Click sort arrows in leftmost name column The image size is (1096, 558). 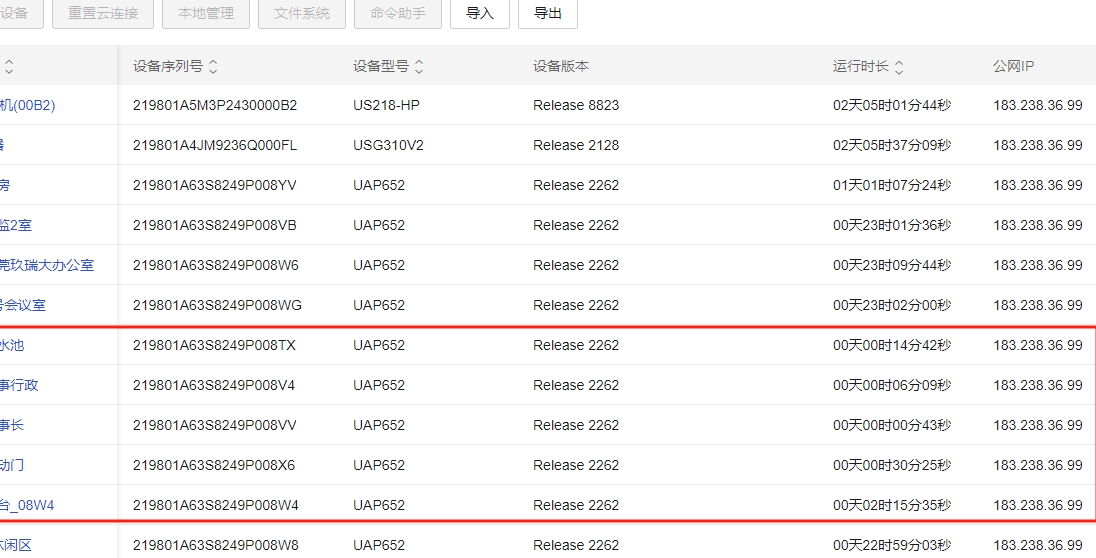click(x=9, y=67)
